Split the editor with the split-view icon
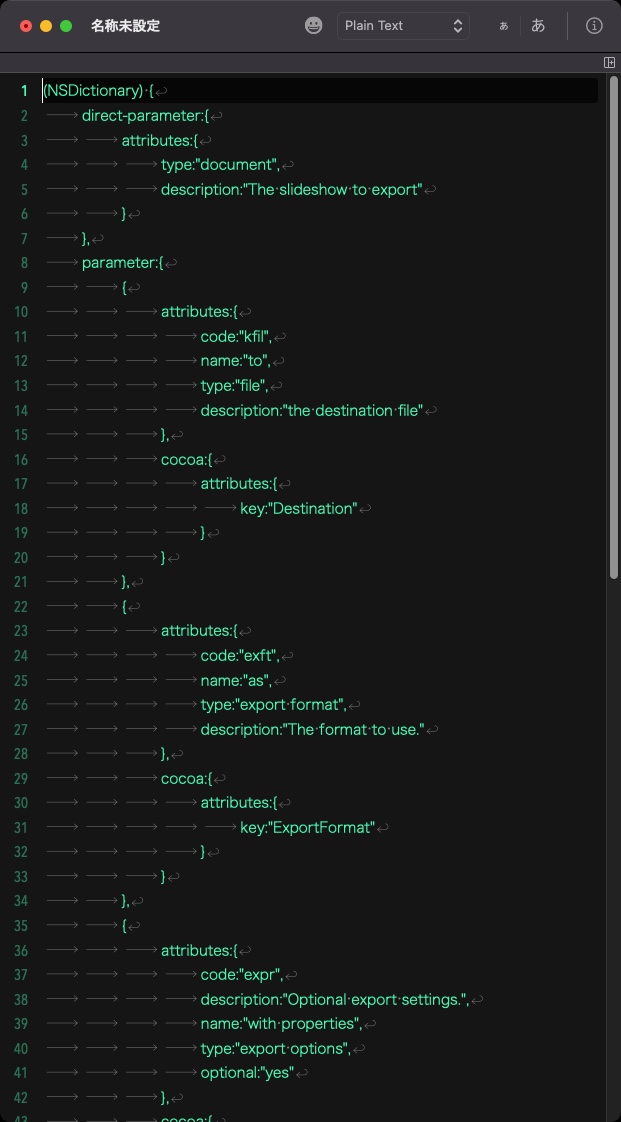 [x=610, y=63]
